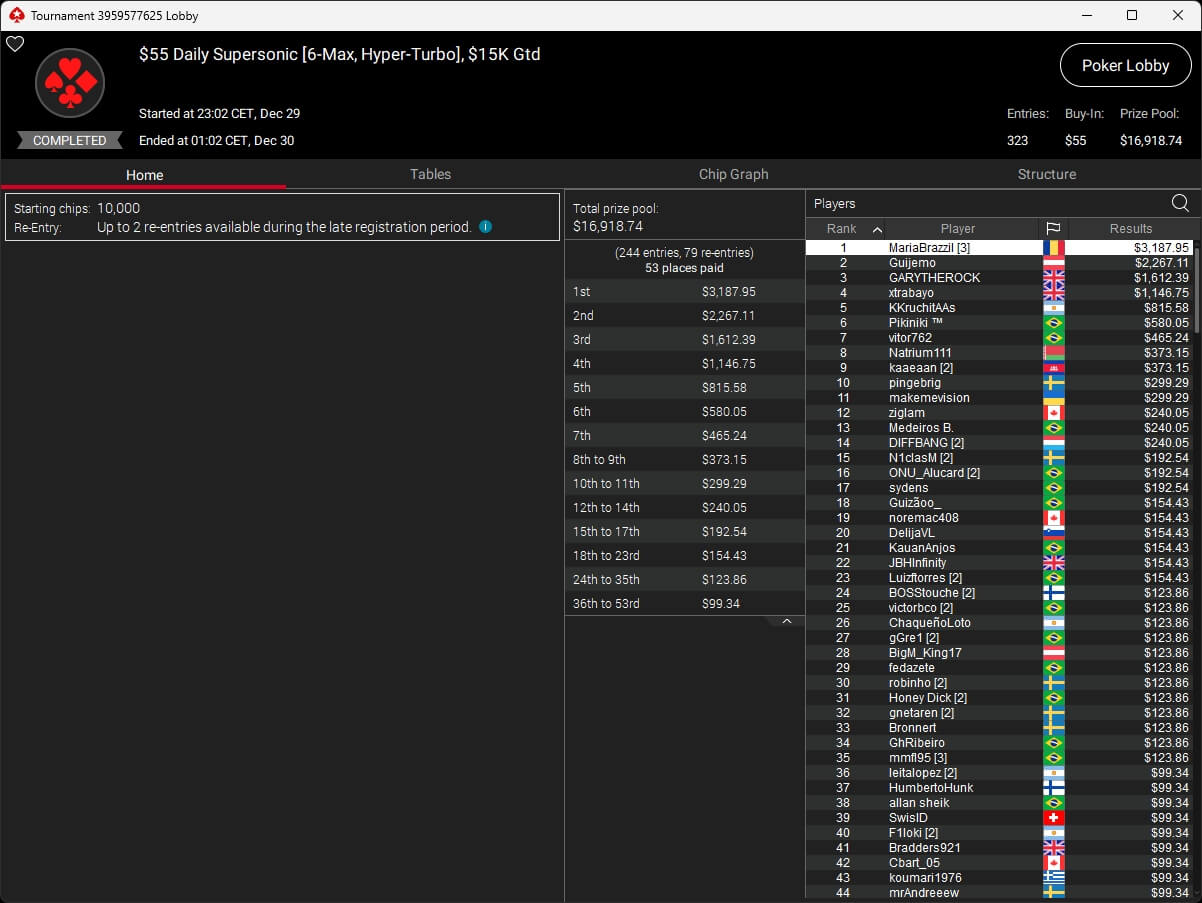Select player Guijemo in the list

912,263
